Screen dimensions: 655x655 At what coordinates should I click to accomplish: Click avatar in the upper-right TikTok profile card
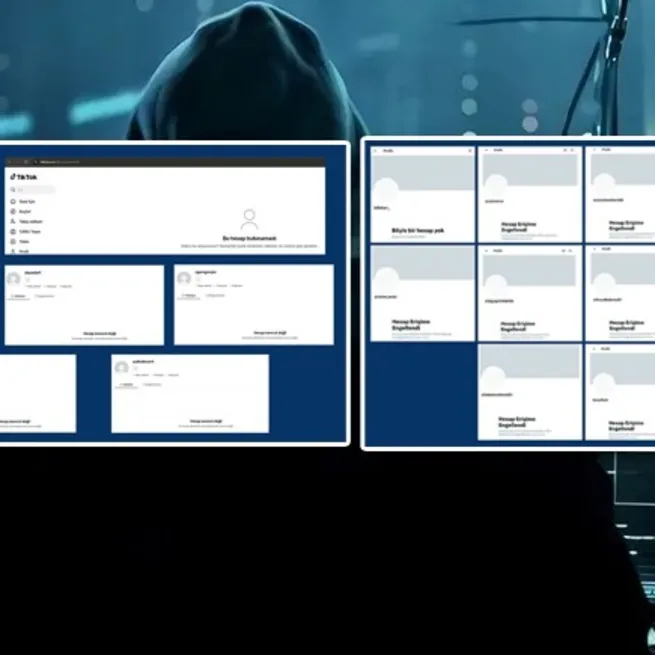click(184, 279)
